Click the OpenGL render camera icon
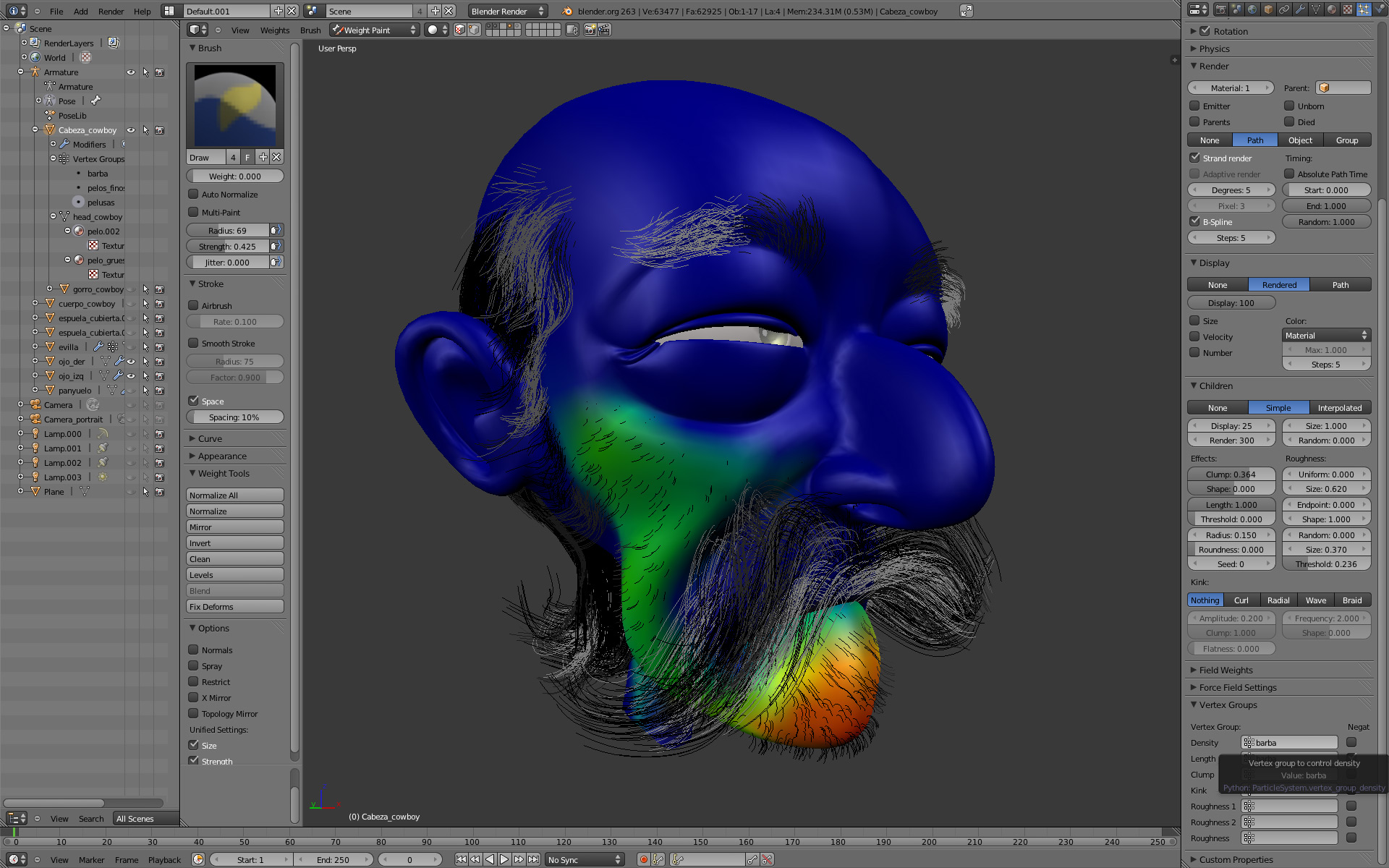This screenshot has width=1389, height=868. (590, 30)
